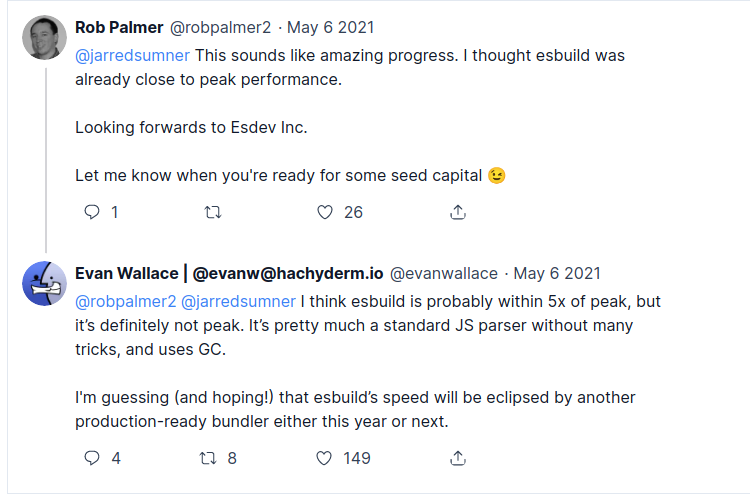Open Rob Palmer's tweet date May 6 2021
Viewport: 750px width, 494px height.
coord(327,27)
